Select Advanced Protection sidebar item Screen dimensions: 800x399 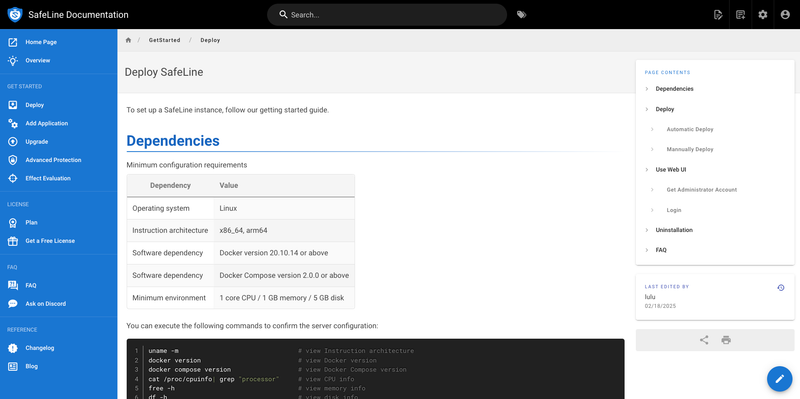tap(59, 160)
